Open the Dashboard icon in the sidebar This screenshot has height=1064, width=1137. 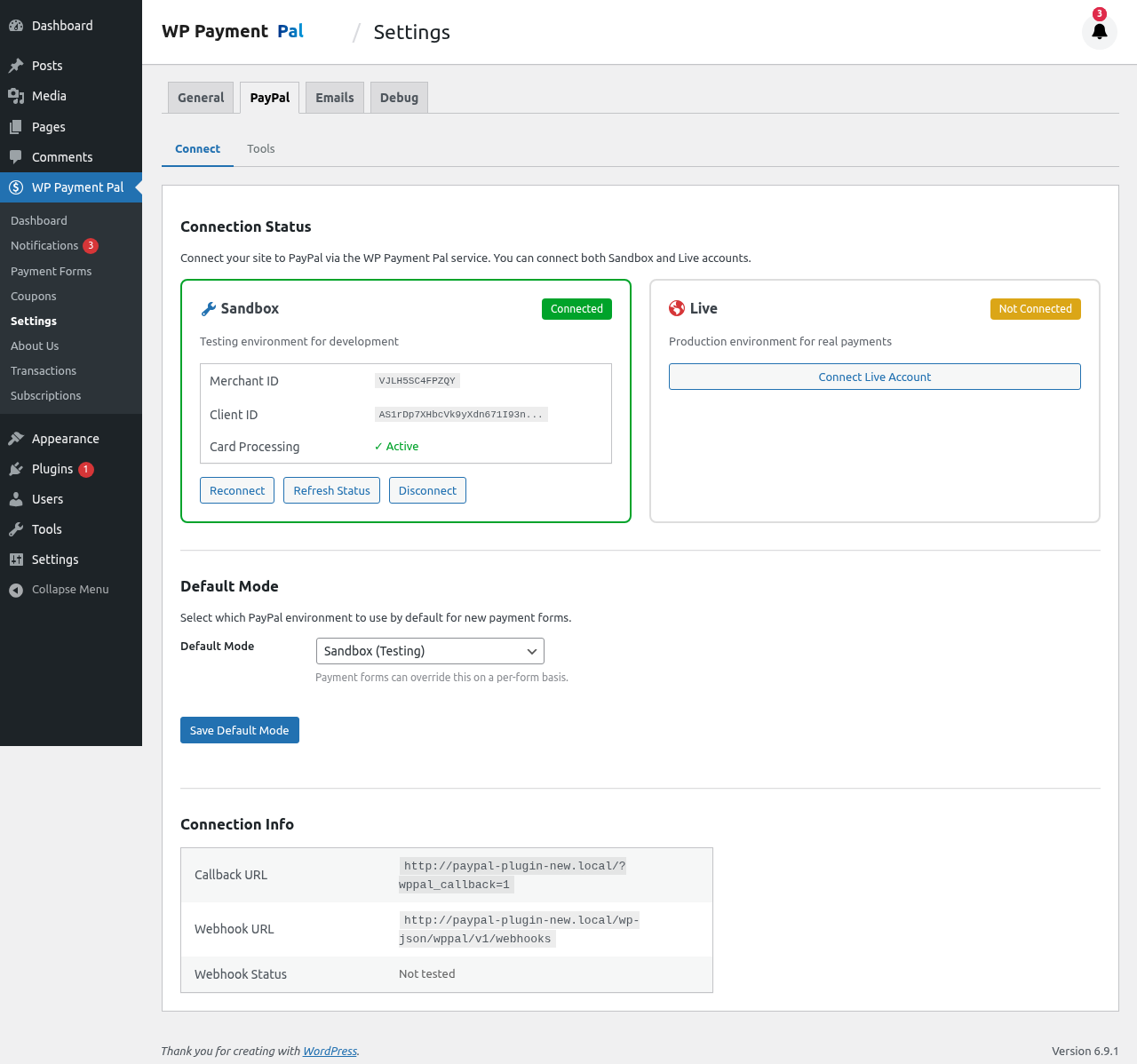pos(15,25)
